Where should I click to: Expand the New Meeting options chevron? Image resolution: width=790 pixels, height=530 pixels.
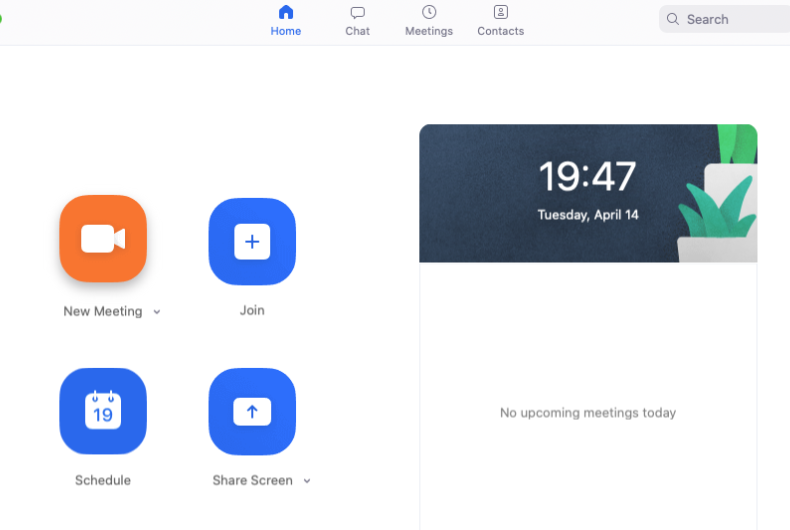point(157,312)
